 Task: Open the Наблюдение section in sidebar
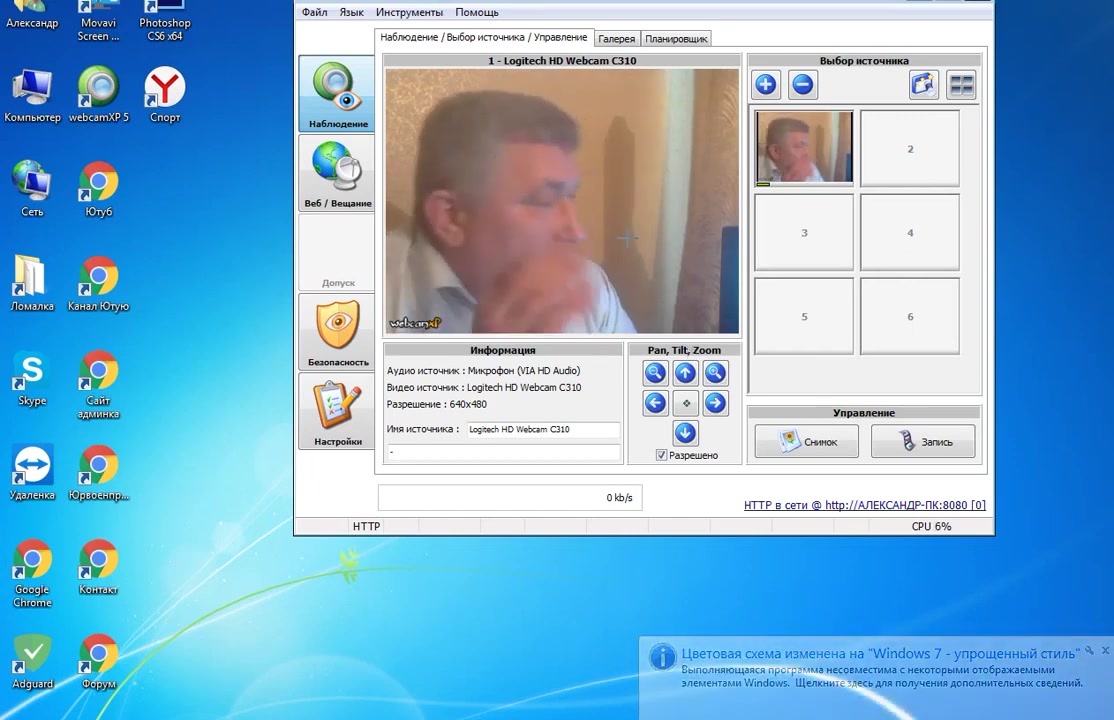click(337, 94)
